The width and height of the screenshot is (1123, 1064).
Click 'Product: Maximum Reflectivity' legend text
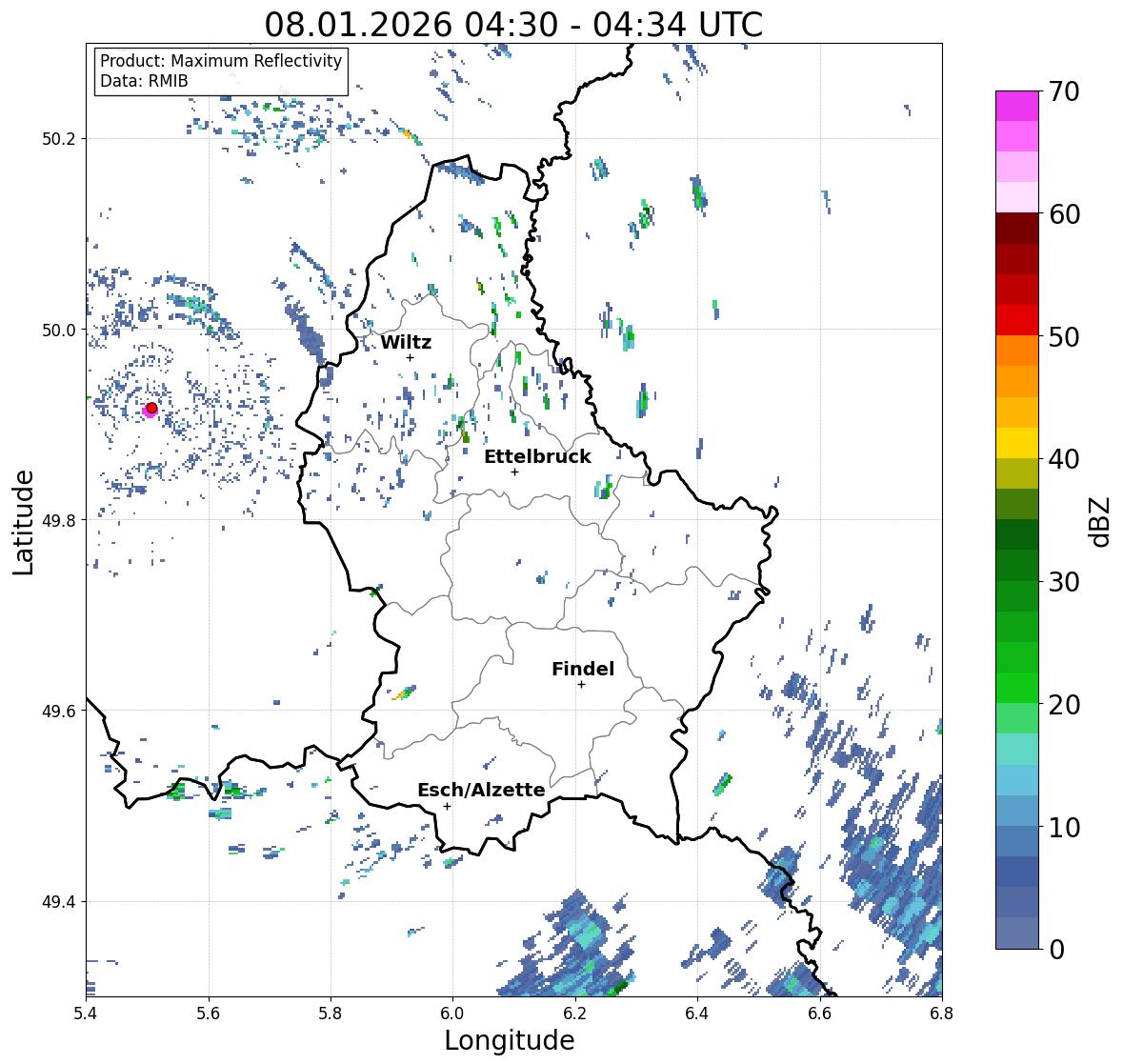coord(221,61)
